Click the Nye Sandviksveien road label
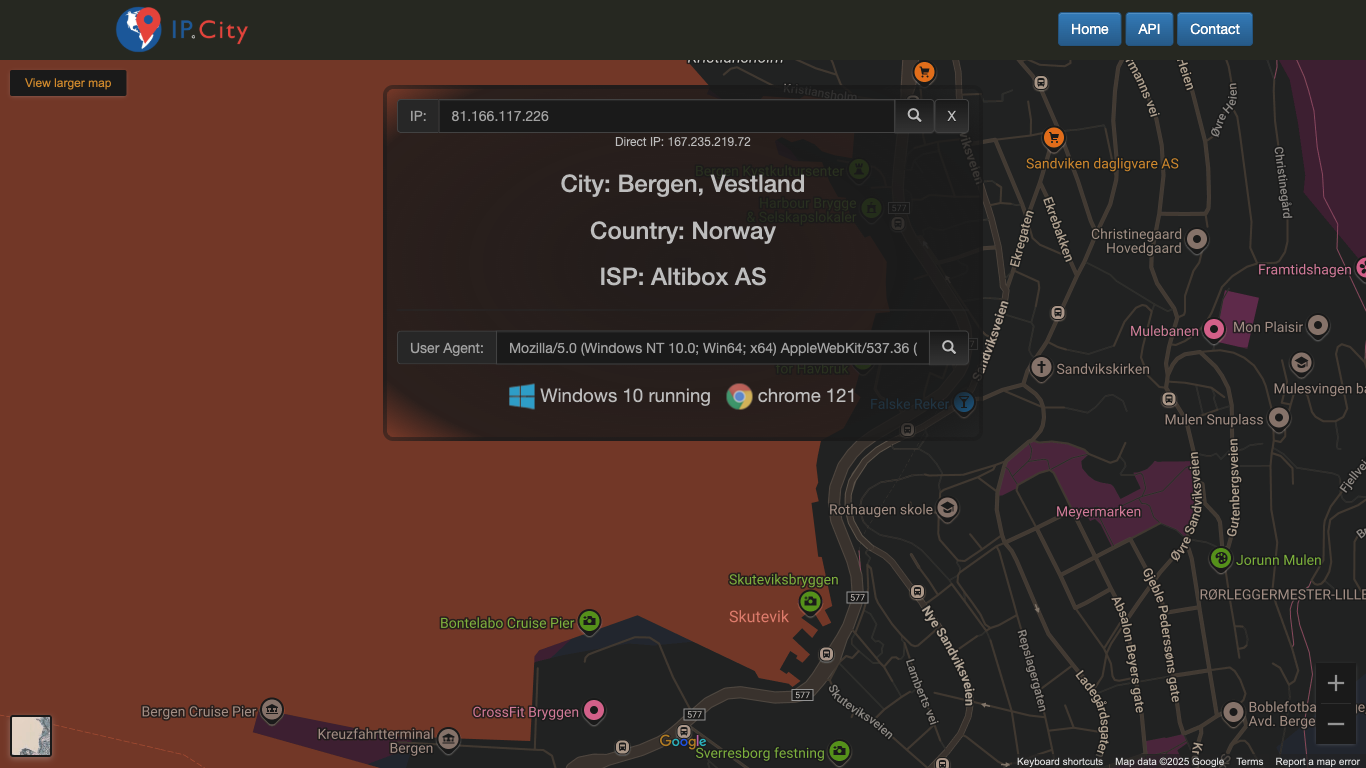This screenshot has height=768, width=1366. [x=947, y=654]
